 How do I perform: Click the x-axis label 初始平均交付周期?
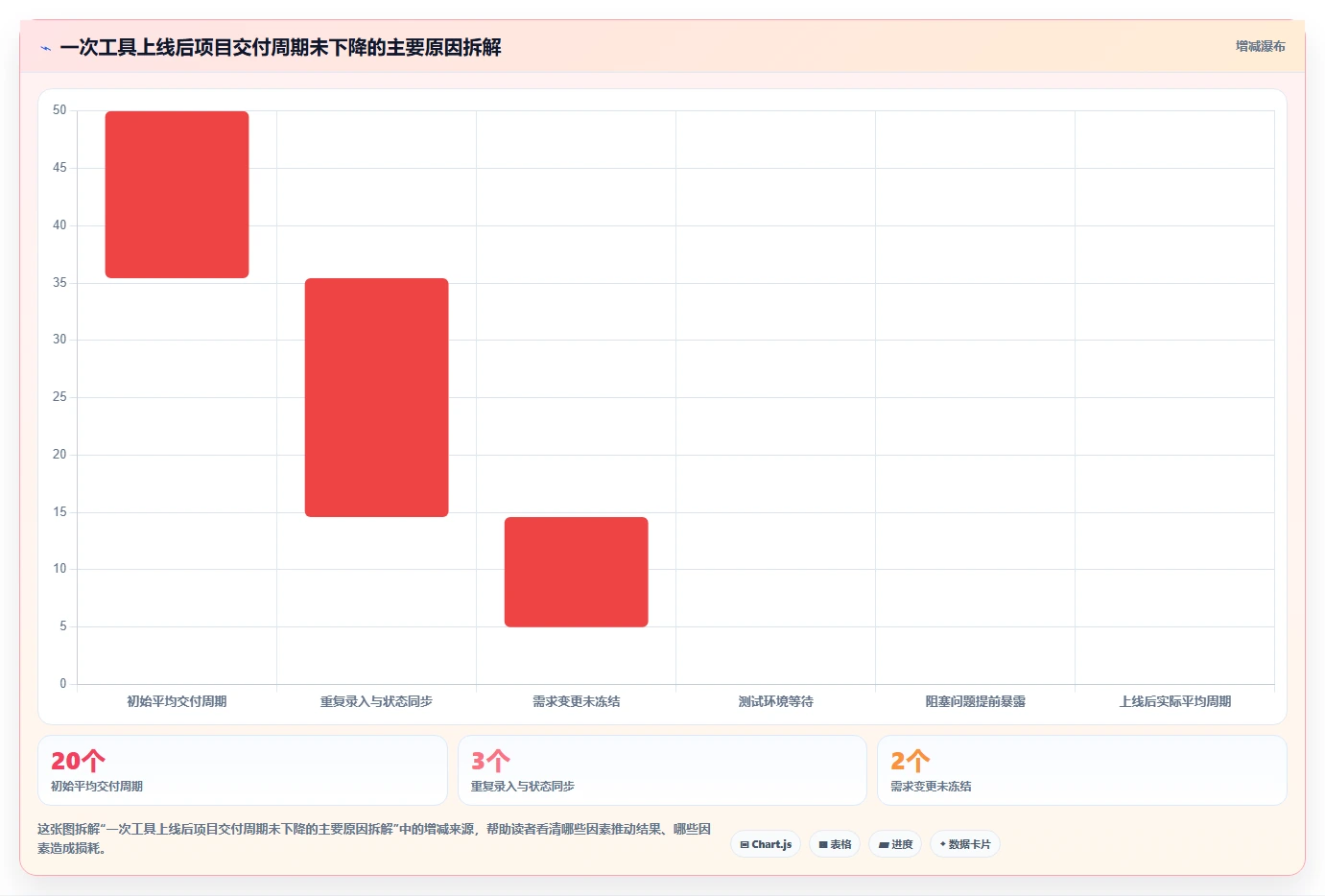tap(177, 701)
